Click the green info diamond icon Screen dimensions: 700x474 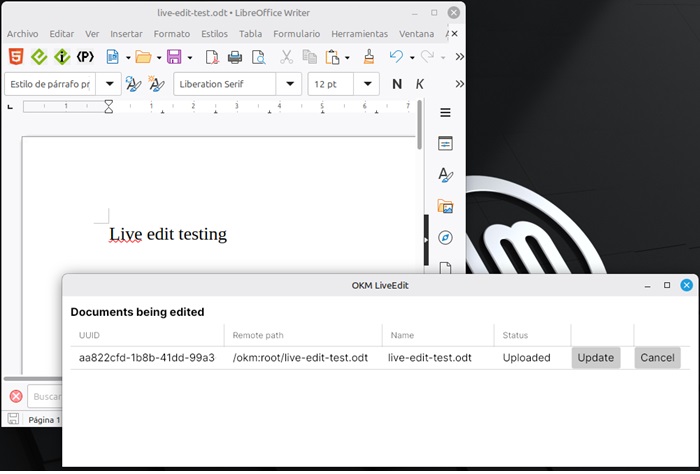pos(62,57)
